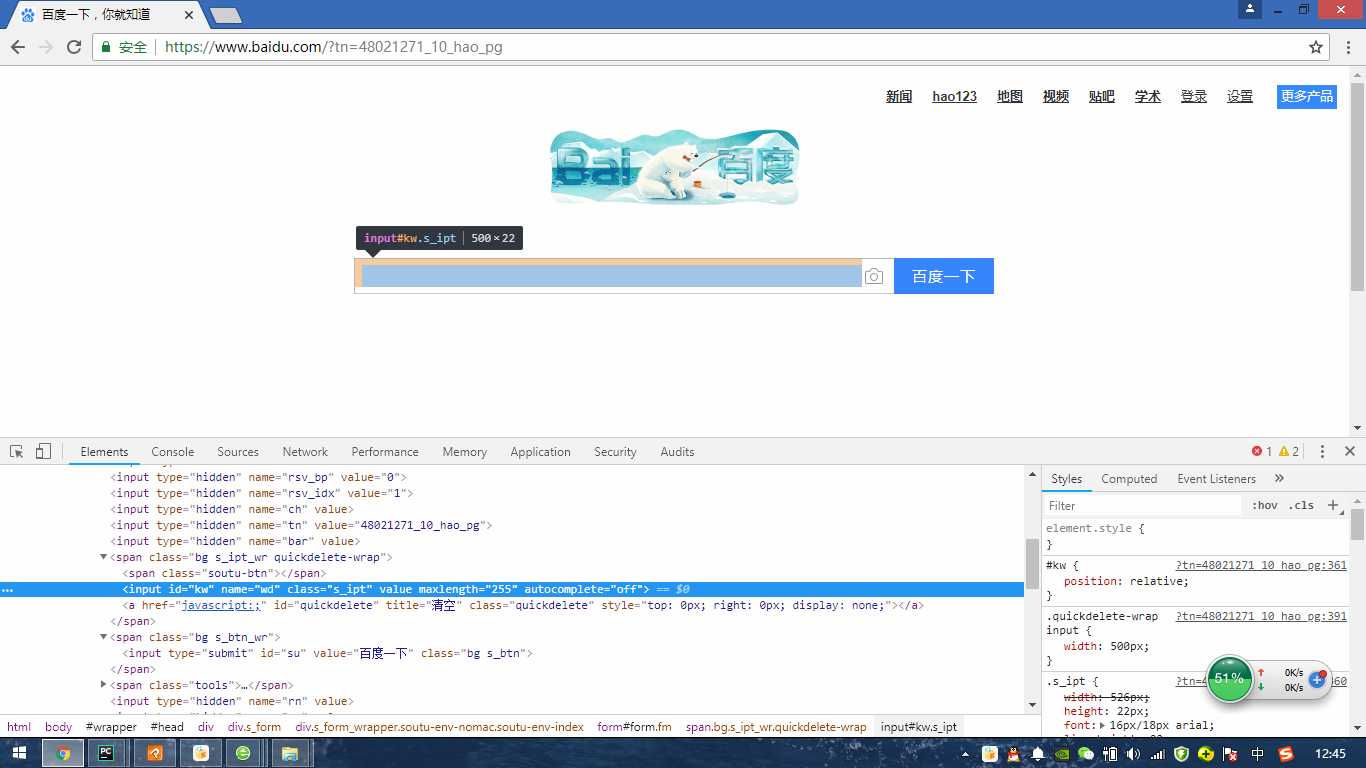Bookmark this page with the star icon
This screenshot has width=1366, height=768.
click(x=1316, y=47)
